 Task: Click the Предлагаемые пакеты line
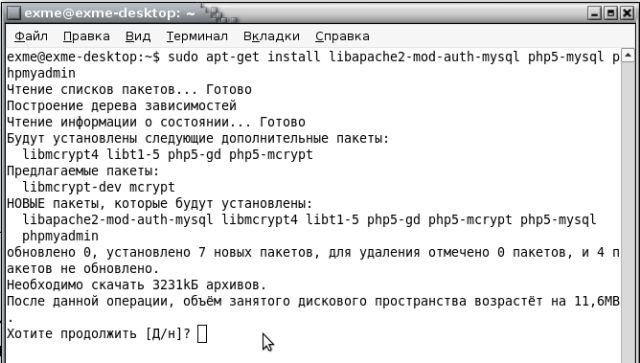83,171
